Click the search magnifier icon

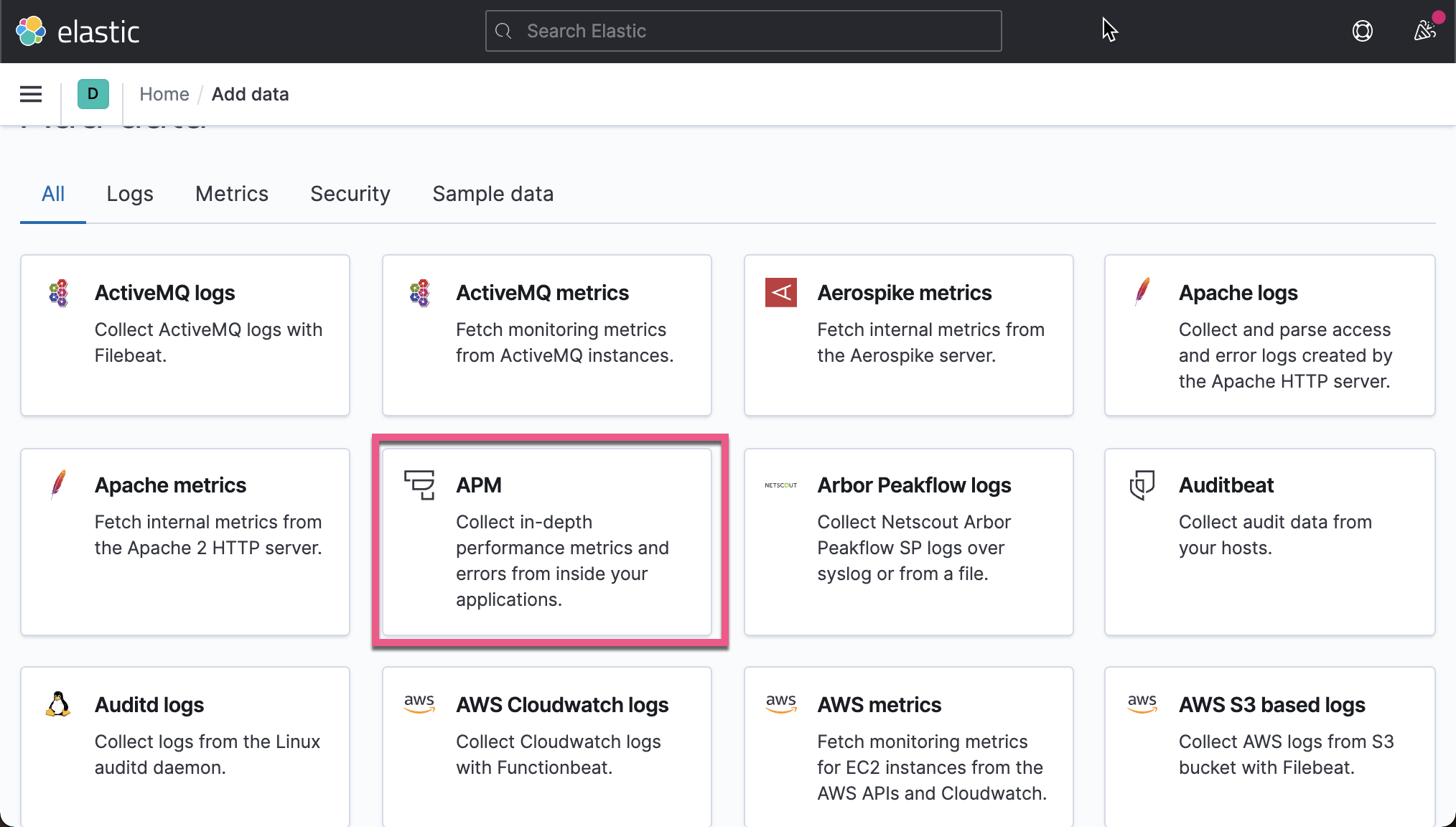503,31
